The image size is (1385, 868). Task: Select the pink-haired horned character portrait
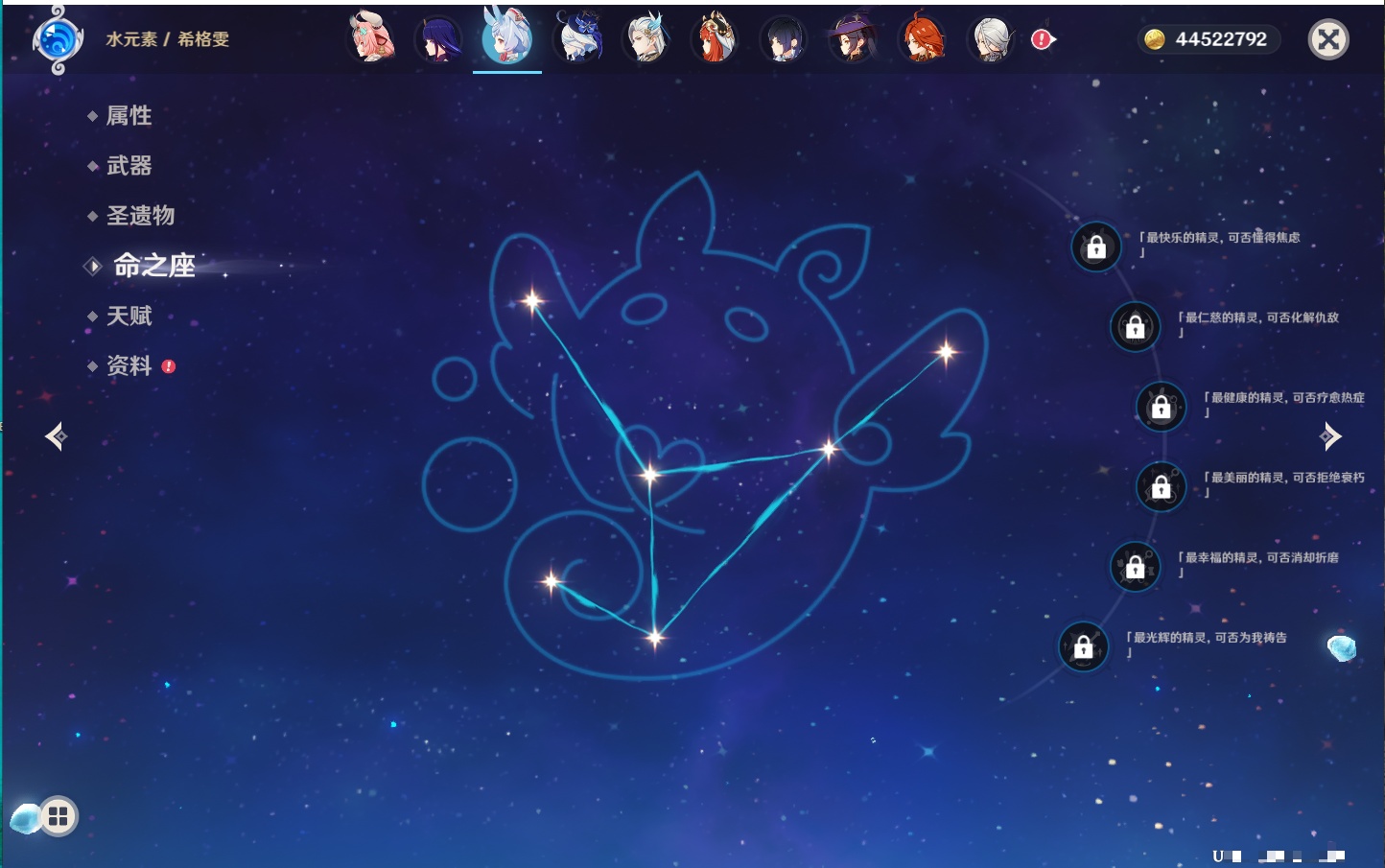point(370,38)
